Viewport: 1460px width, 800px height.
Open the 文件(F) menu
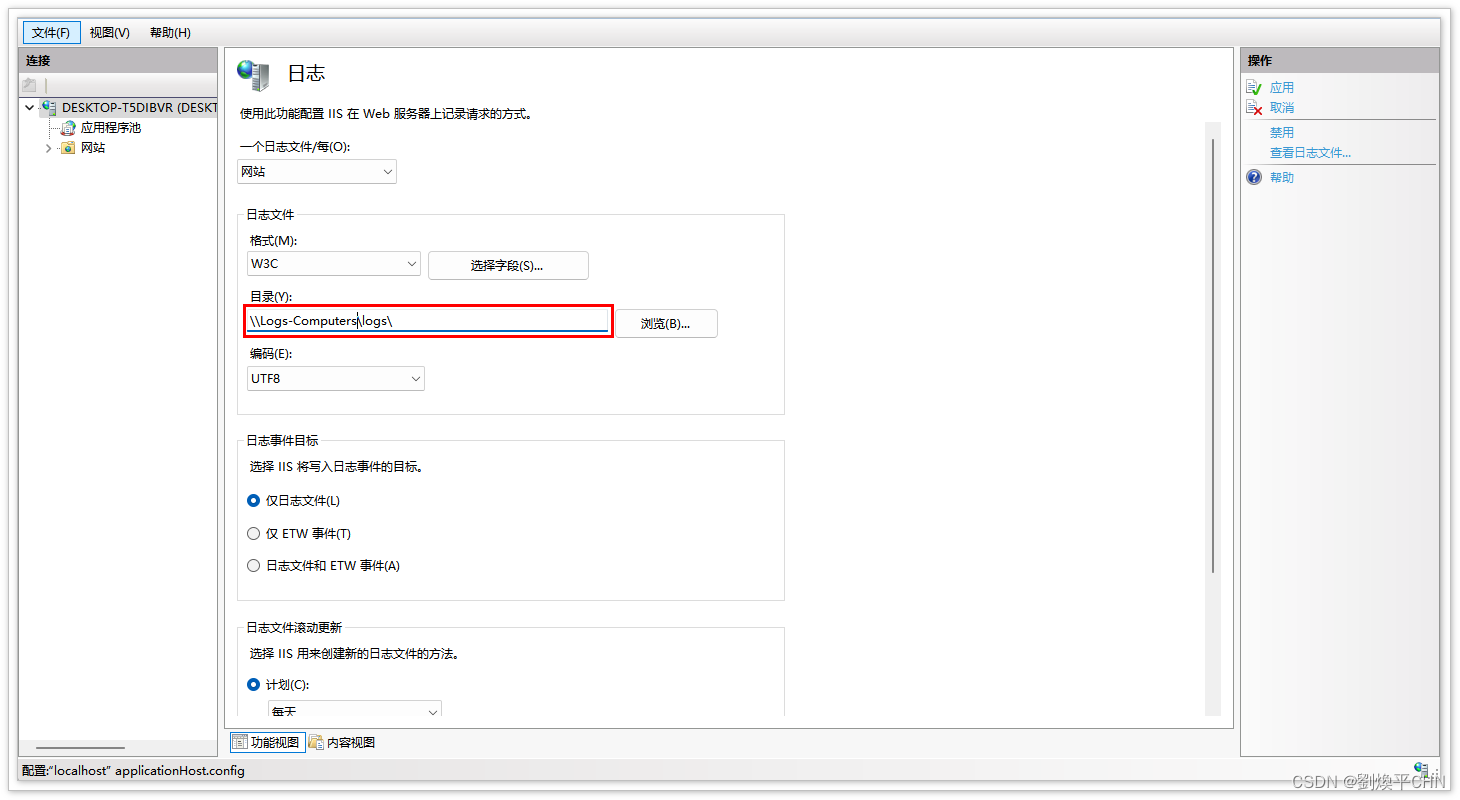point(51,33)
